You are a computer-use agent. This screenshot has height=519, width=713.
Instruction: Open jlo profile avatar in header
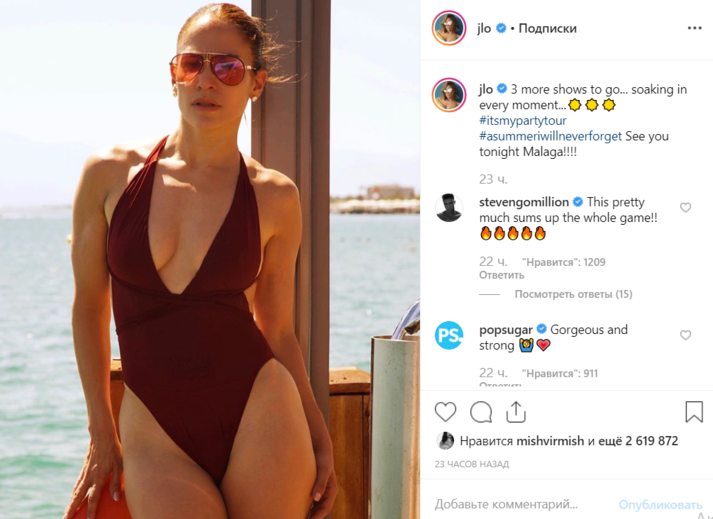(449, 28)
